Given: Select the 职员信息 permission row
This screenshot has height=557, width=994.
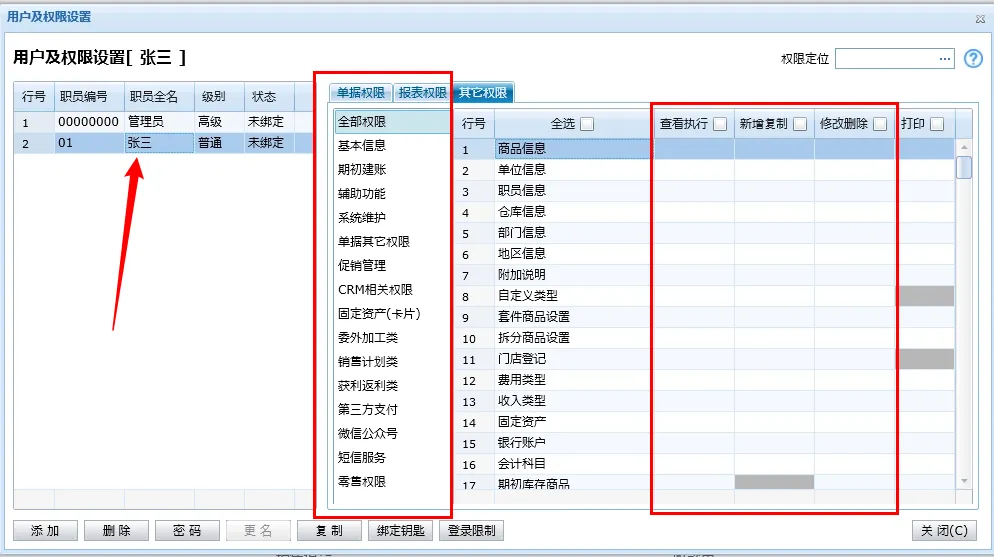Looking at the screenshot, I should click(x=704, y=191).
